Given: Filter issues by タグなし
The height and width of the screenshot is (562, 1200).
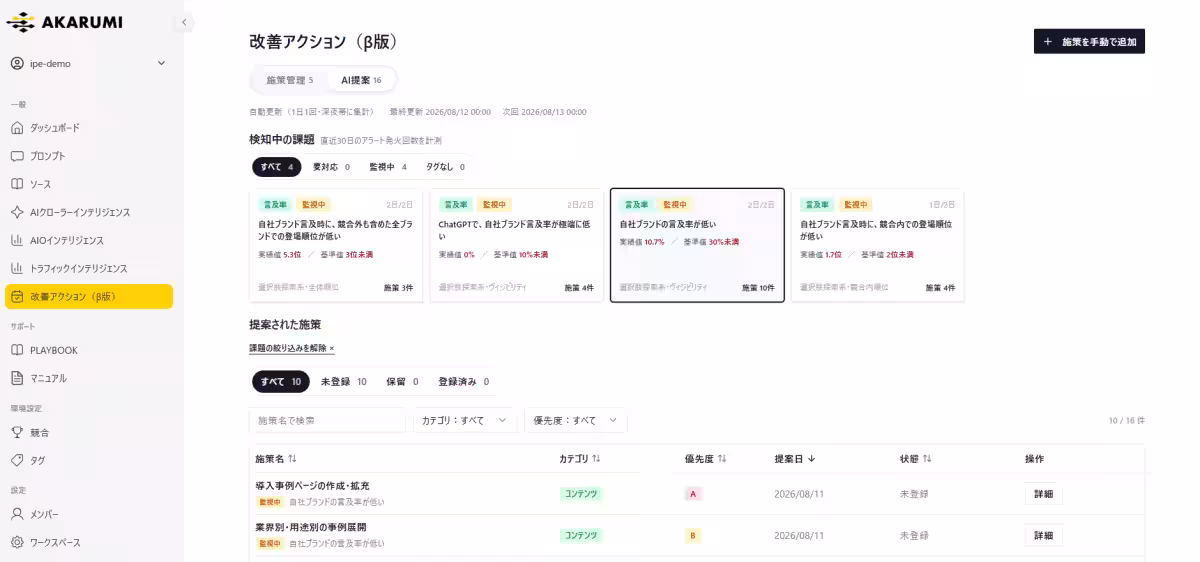Looking at the screenshot, I should 445,167.
